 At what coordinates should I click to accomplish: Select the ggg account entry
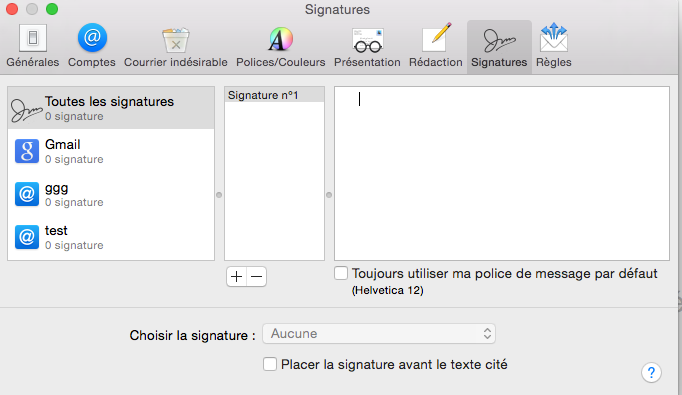point(111,194)
